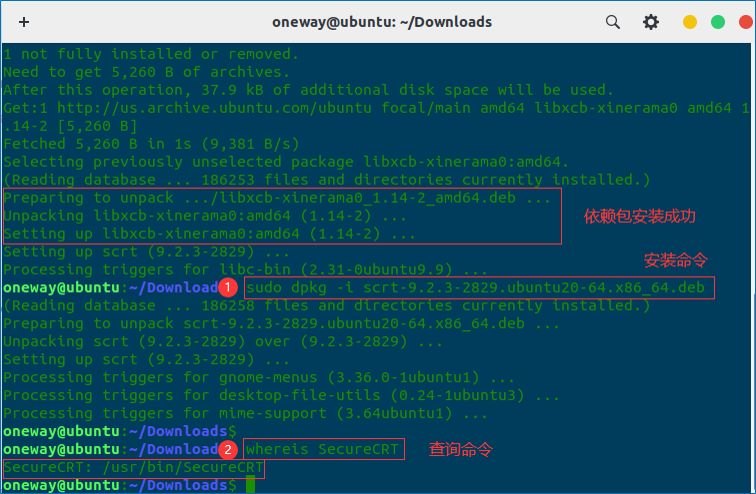Click 'Selecting previously unselected package' line
The image size is (756, 494).
286,162
